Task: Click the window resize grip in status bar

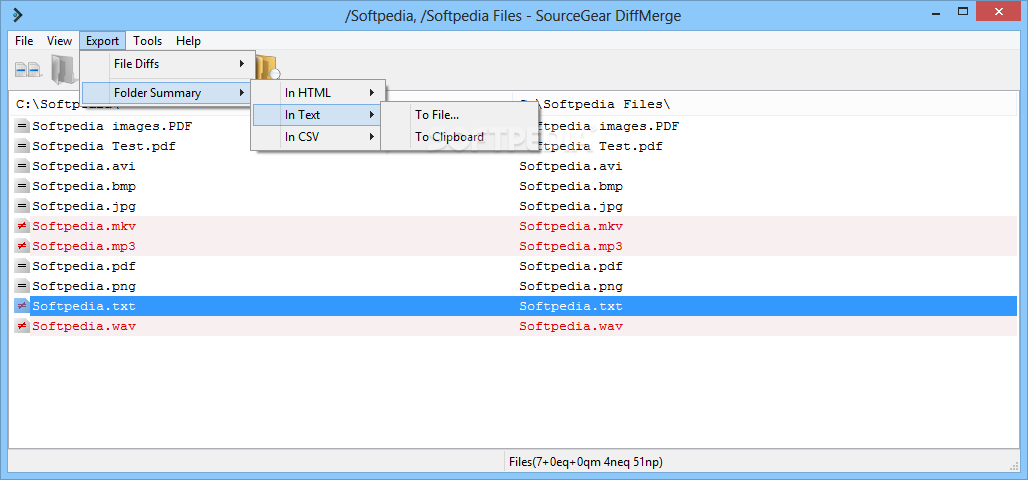Action: [x=1013, y=464]
